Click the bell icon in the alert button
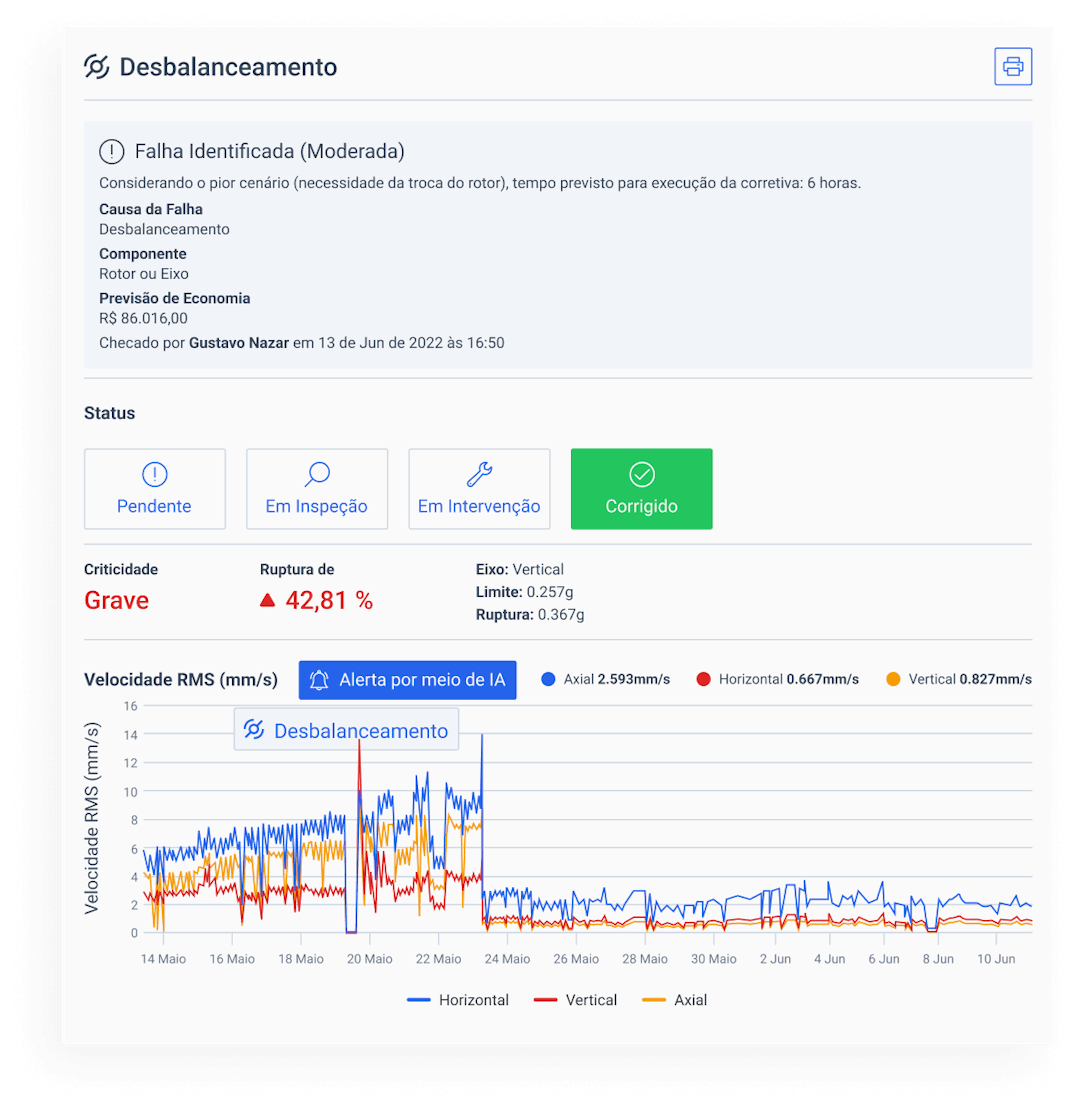Screen dimensions: 1080x1109 (319, 680)
